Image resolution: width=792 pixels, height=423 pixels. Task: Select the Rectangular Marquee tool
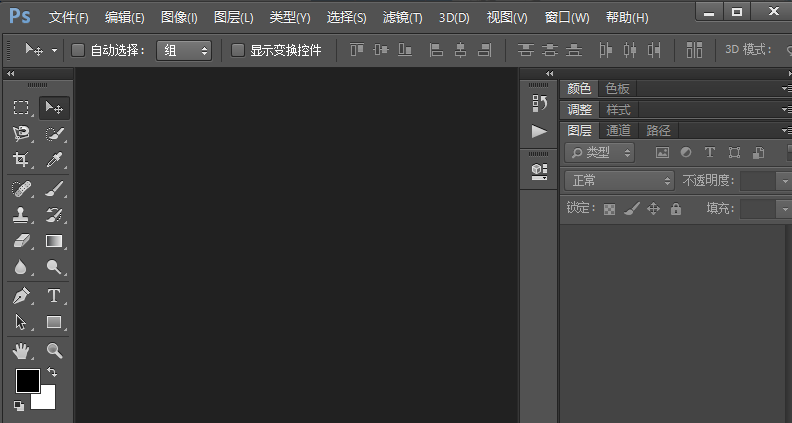21,108
